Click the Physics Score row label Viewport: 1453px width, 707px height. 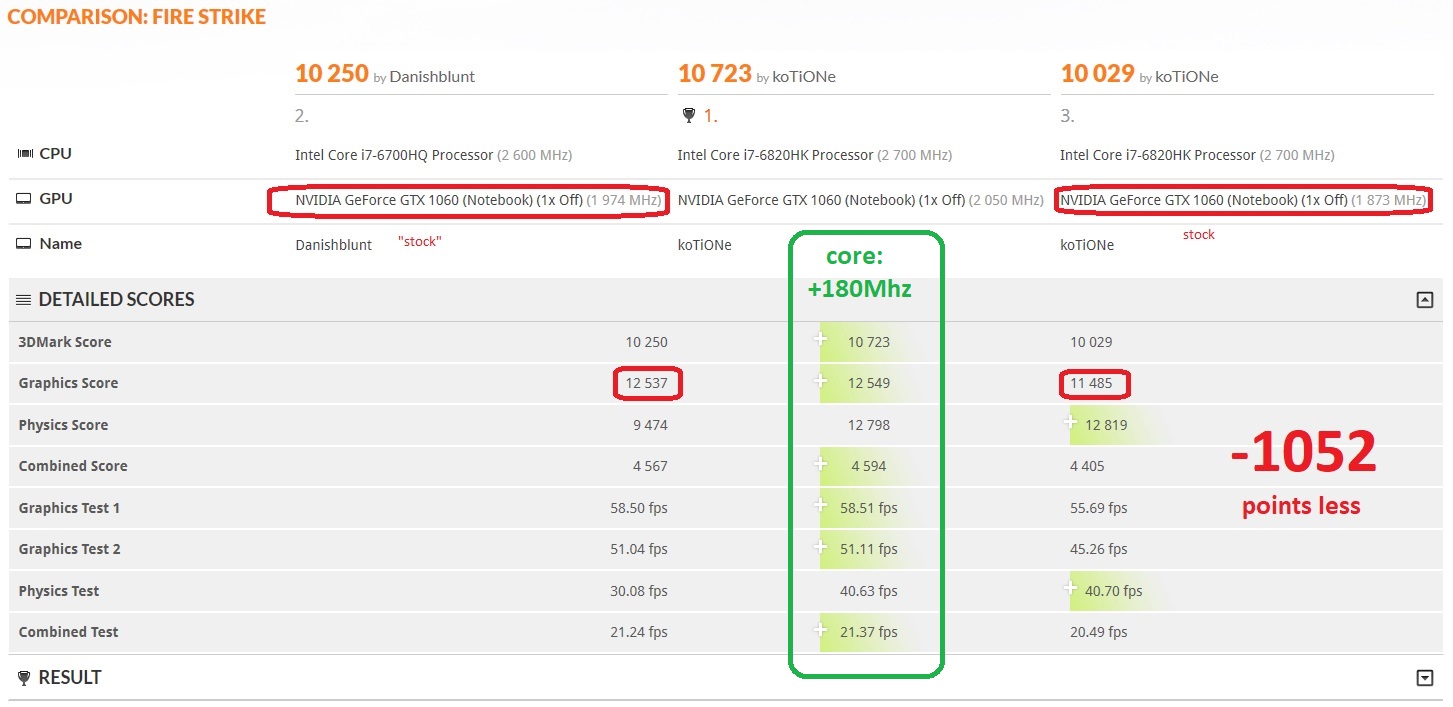(63, 425)
